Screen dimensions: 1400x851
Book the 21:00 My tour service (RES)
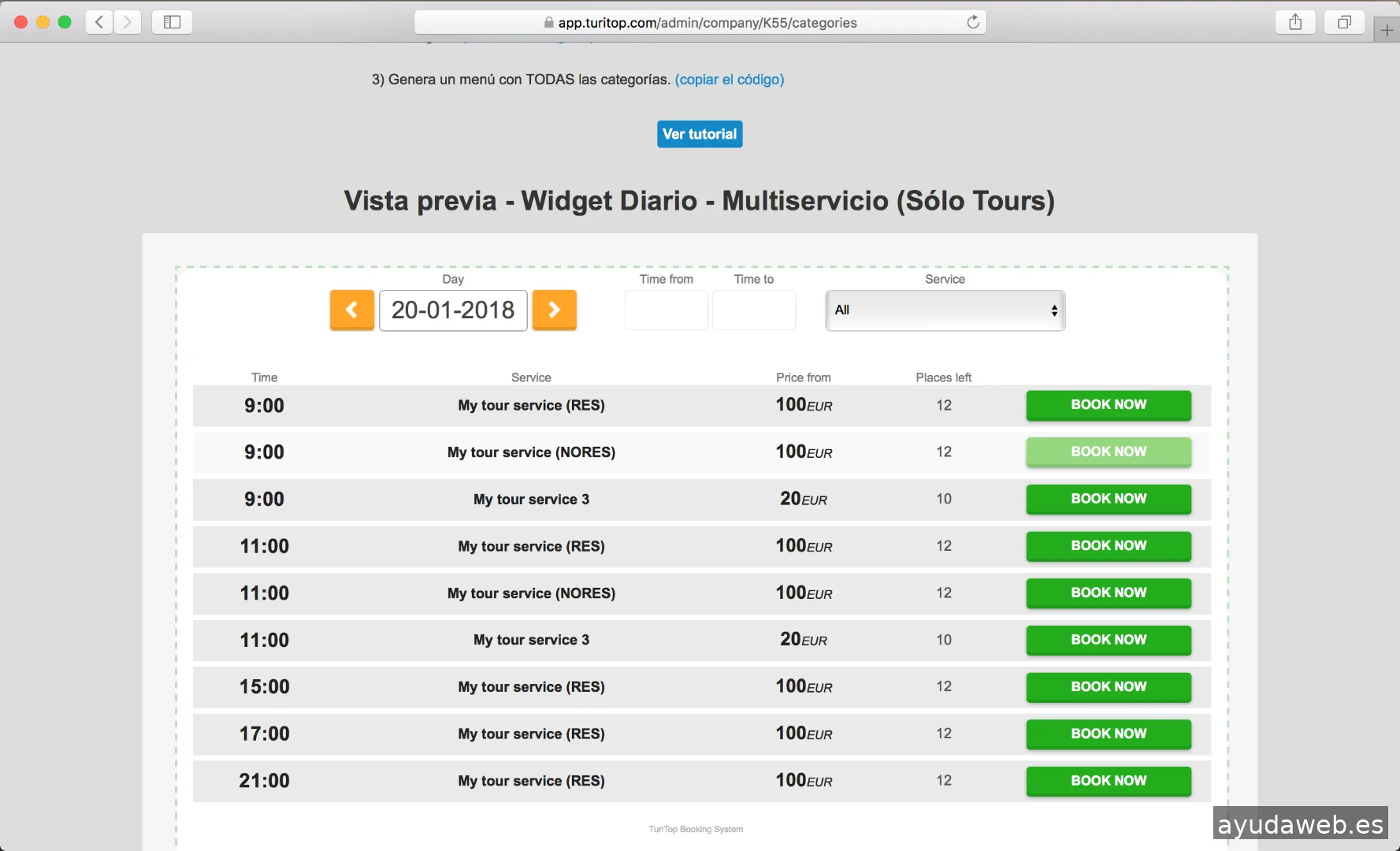point(1108,781)
